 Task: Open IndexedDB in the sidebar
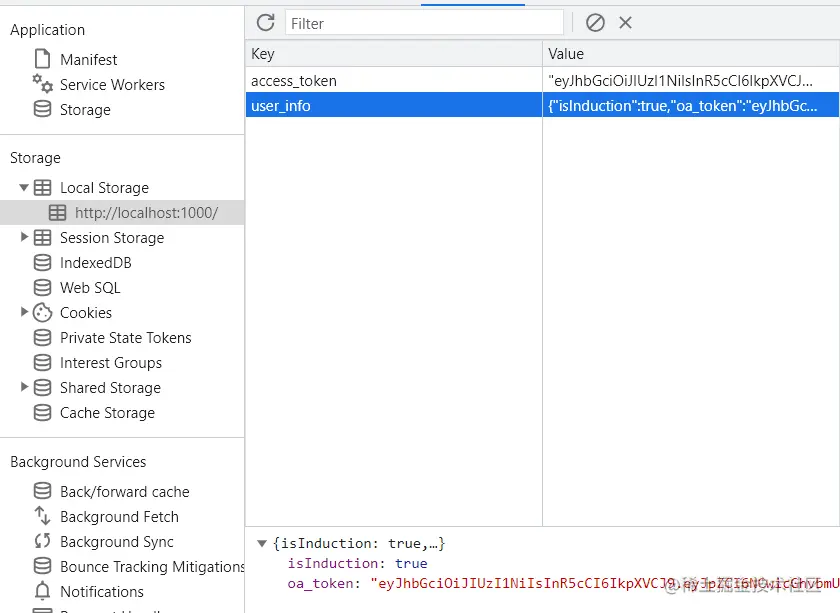click(95, 262)
